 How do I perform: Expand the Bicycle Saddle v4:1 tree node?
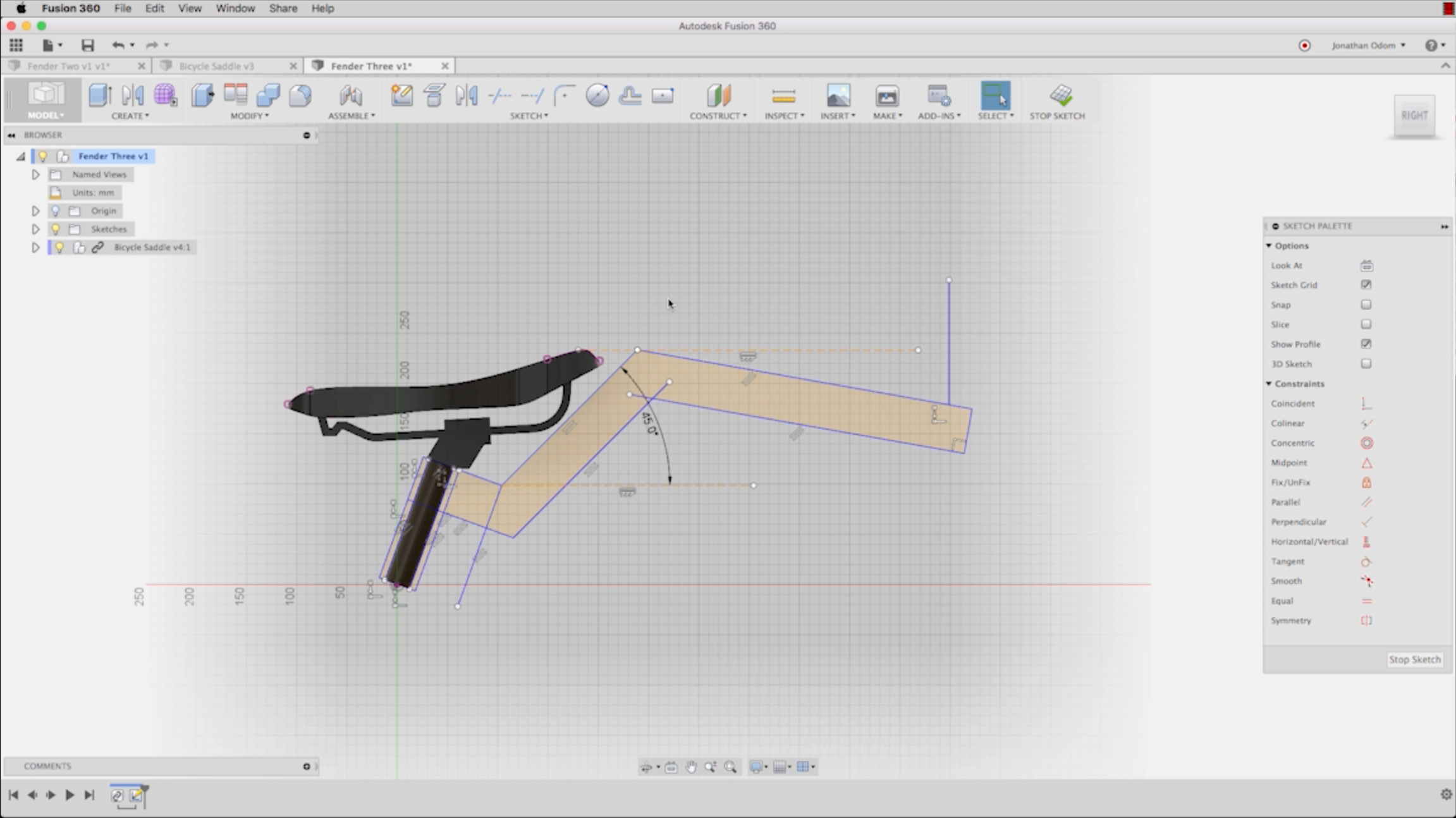pos(35,247)
